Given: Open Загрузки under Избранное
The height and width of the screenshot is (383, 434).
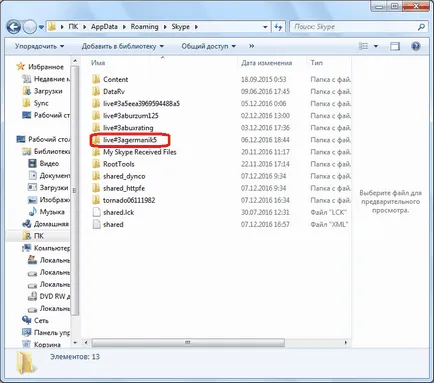Looking at the screenshot, I should click(48, 91).
